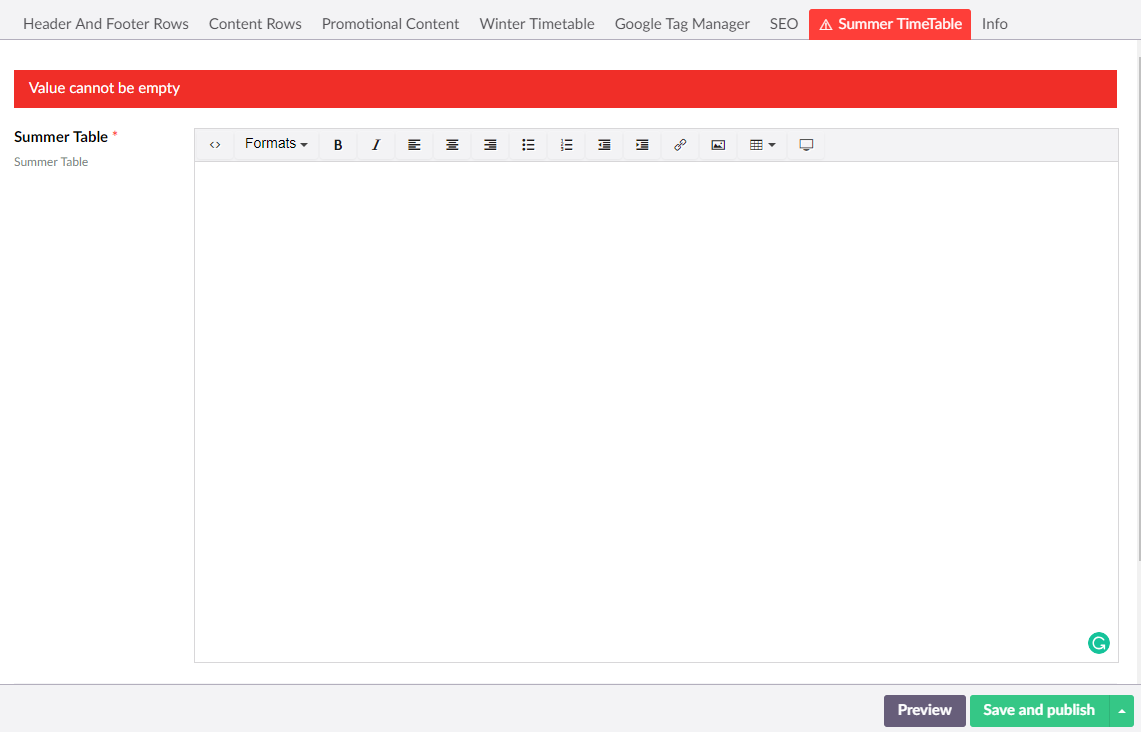Click inside the Summer Table rich text area
The height and width of the screenshot is (732, 1141).
pyautogui.click(x=656, y=411)
